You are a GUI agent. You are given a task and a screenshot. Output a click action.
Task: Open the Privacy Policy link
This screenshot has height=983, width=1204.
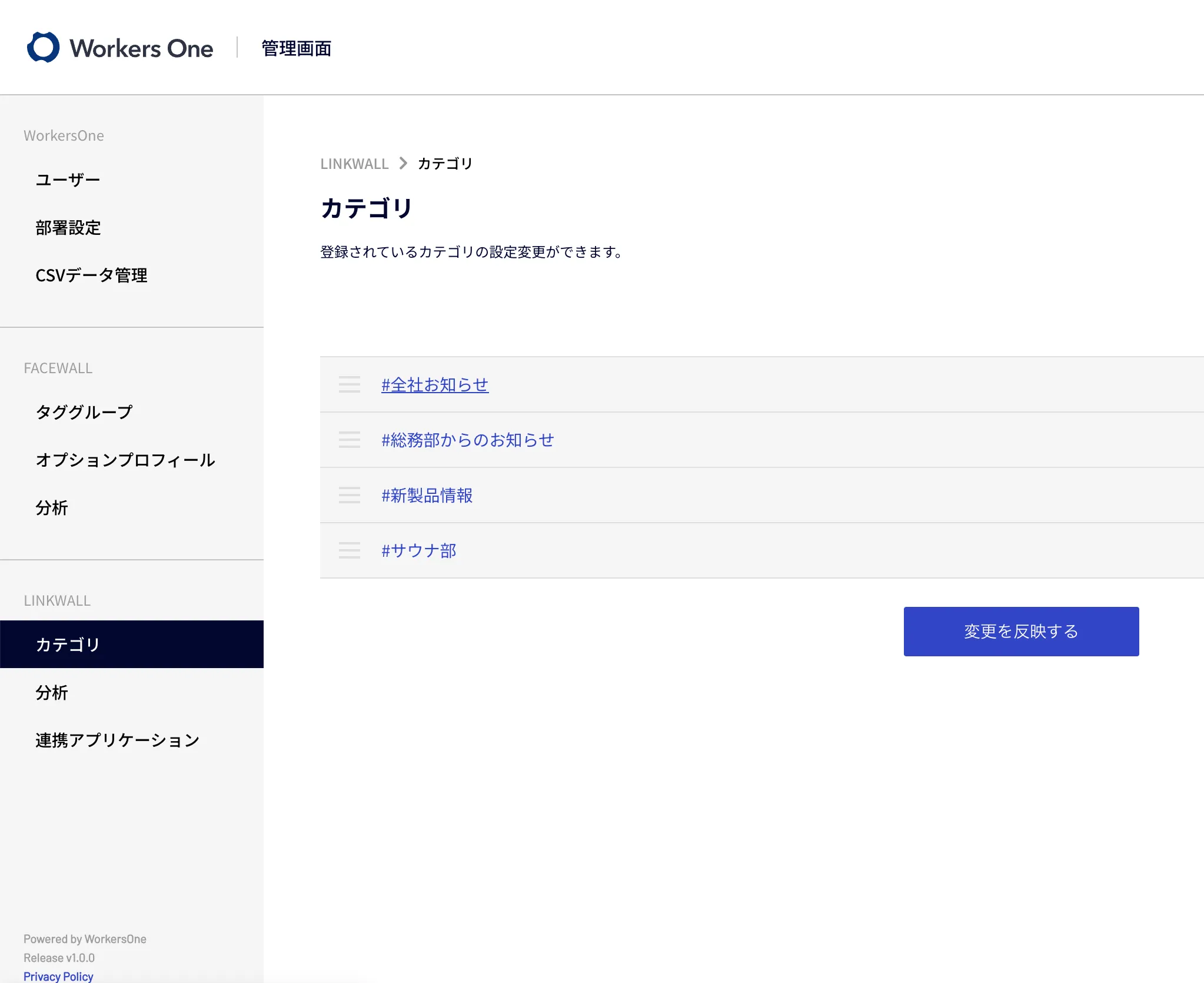[58, 976]
